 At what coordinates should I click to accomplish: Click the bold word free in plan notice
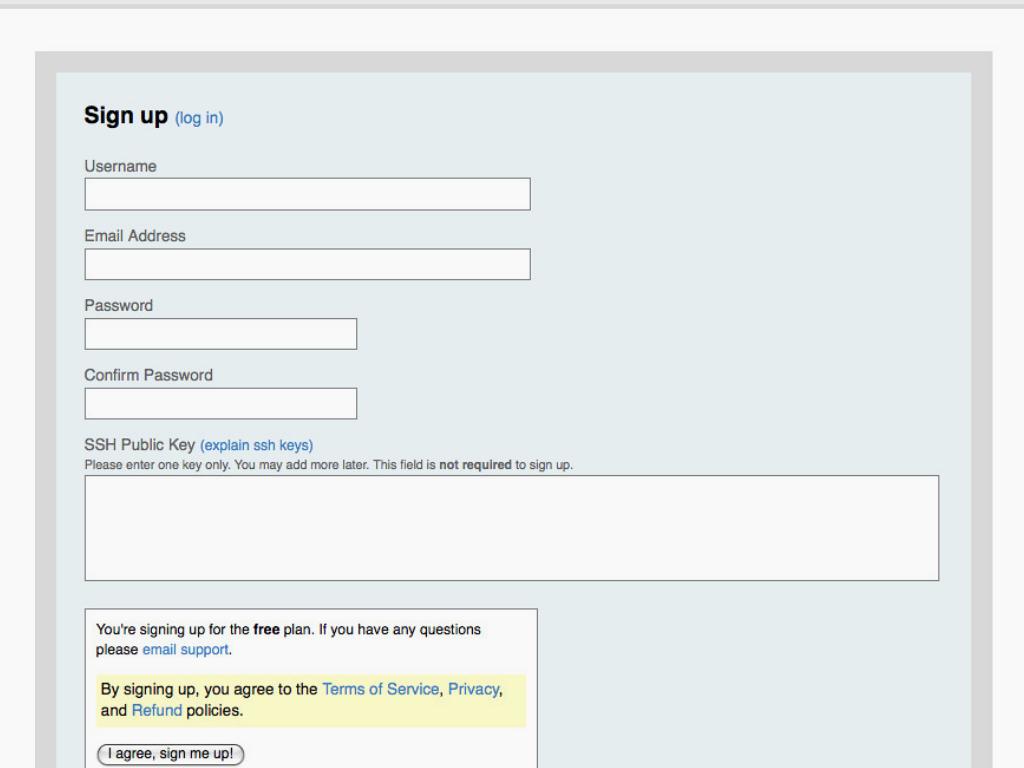click(x=267, y=630)
